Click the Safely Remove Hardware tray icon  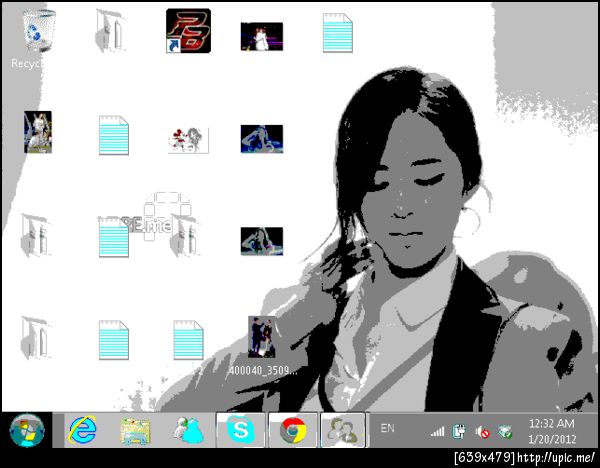[x=505, y=432]
